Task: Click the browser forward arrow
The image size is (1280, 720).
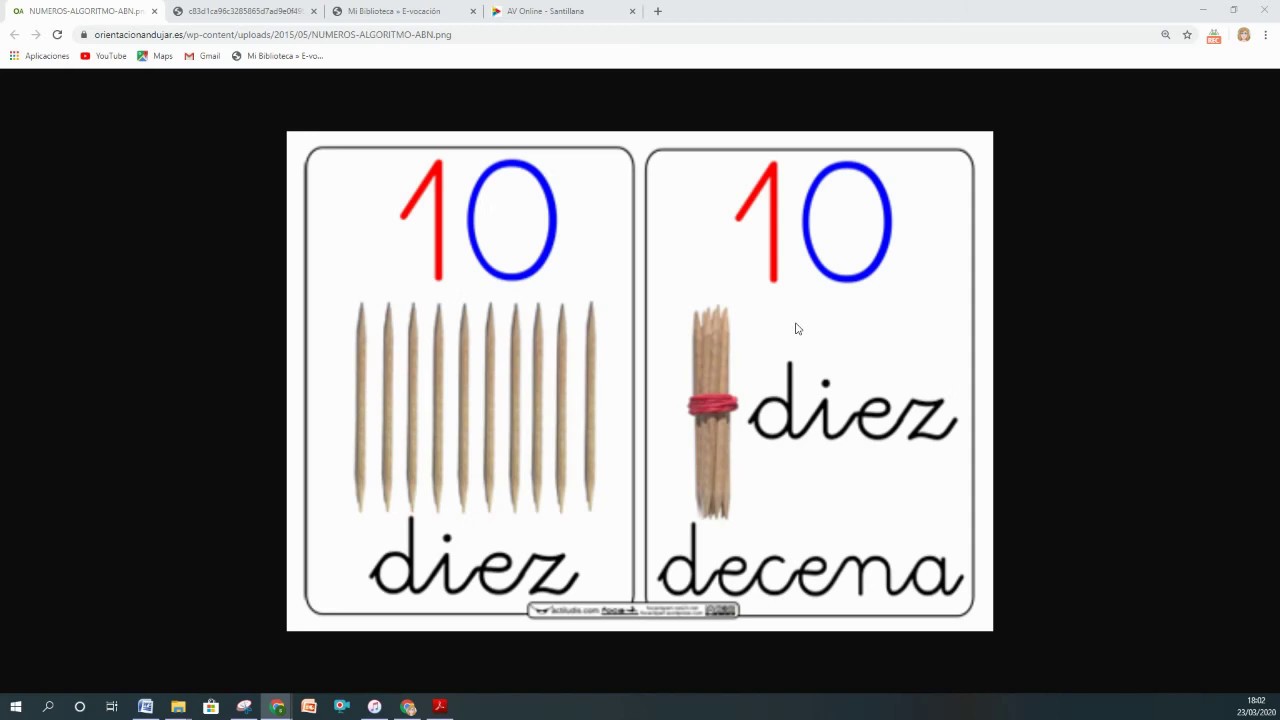Action: pos(35,34)
